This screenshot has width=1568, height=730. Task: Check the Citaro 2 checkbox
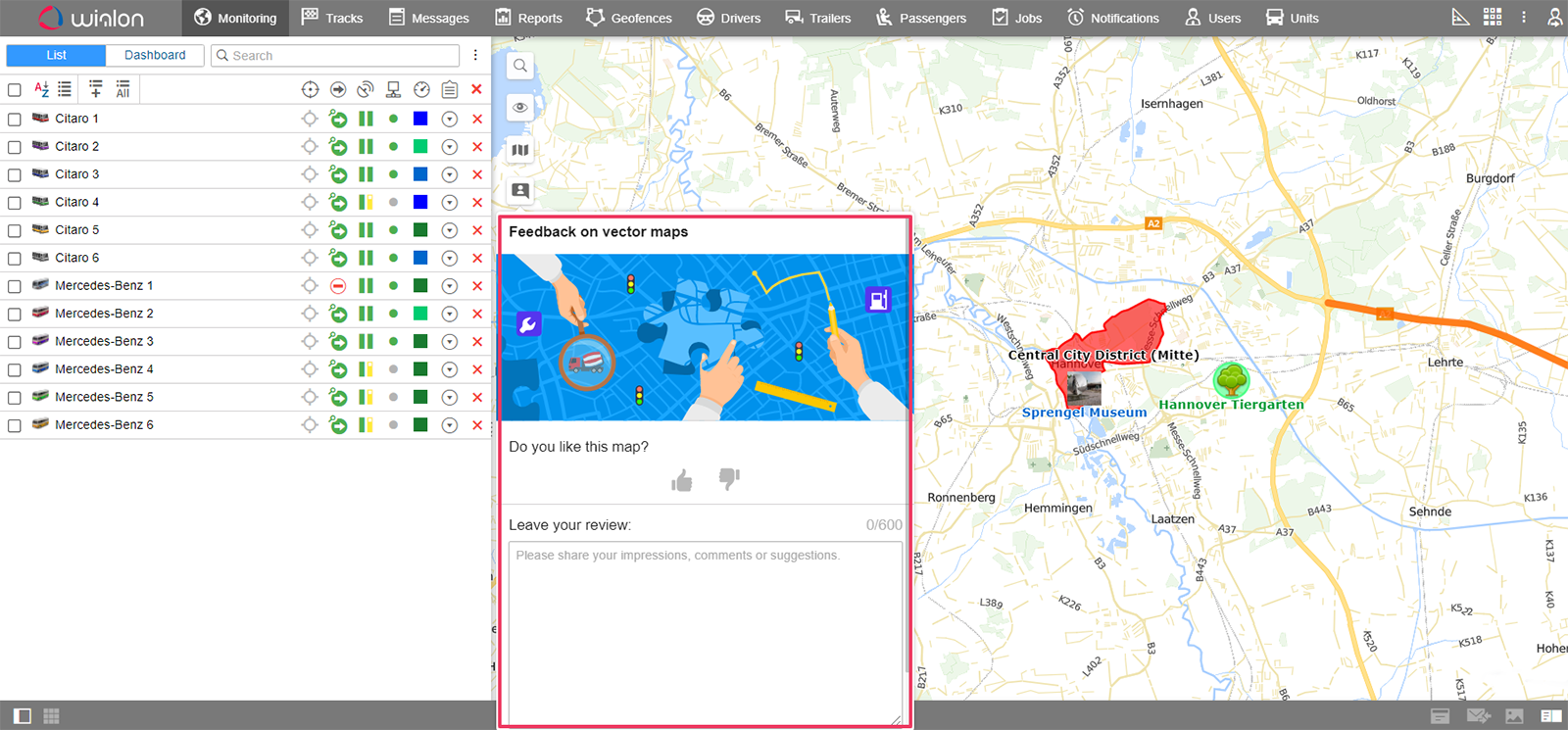coord(15,147)
